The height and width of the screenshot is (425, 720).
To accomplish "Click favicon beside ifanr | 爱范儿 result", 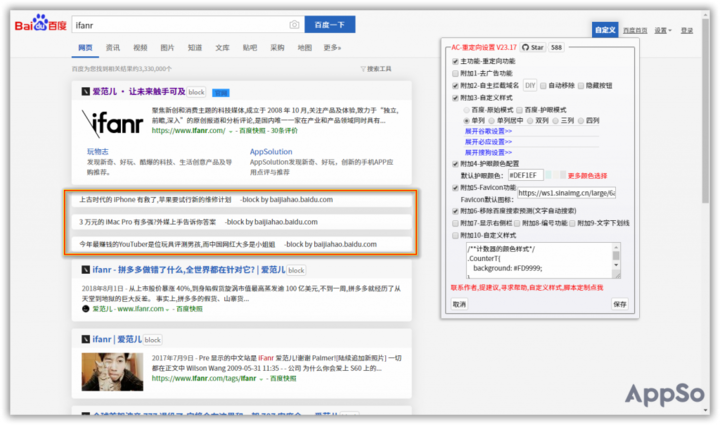I will point(85,339).
